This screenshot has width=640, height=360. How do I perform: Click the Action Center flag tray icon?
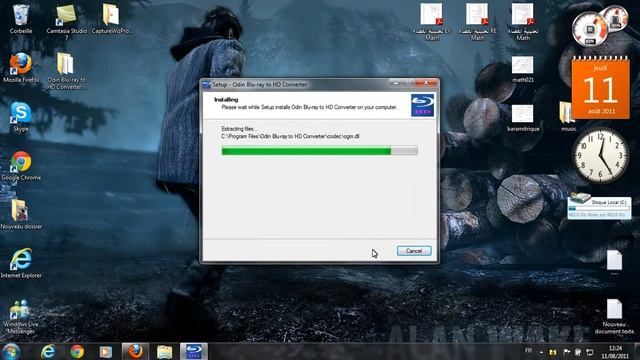566,352
